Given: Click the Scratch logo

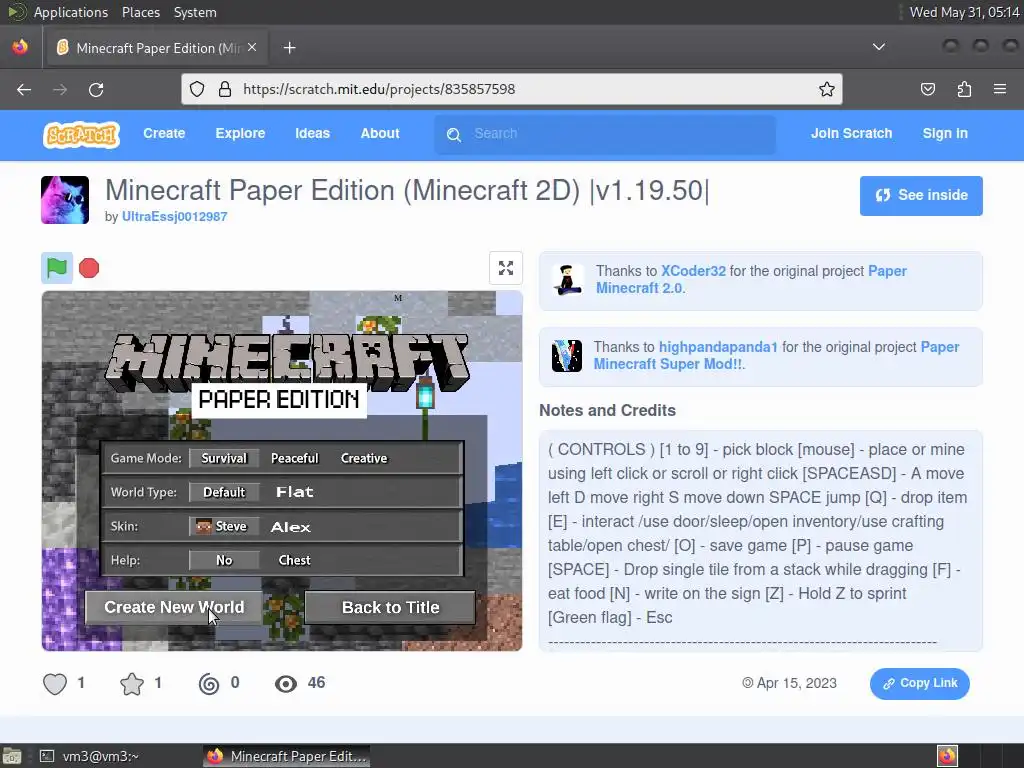Looking at the screenshot, I should coord(81,135).
